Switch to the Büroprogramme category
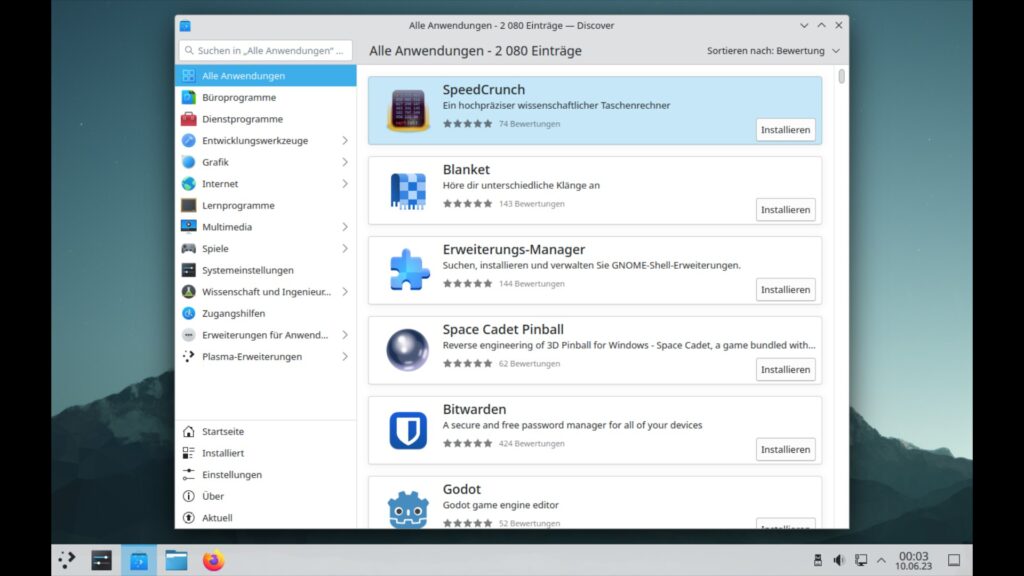Viewport: 1024px width, 576px height. pos(266,97)
